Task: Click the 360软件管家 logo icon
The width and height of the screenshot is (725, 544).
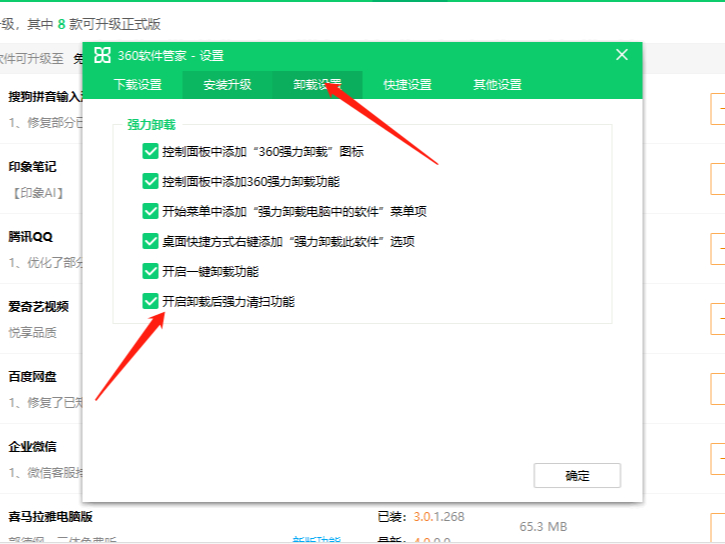Action: pos(102,55)
